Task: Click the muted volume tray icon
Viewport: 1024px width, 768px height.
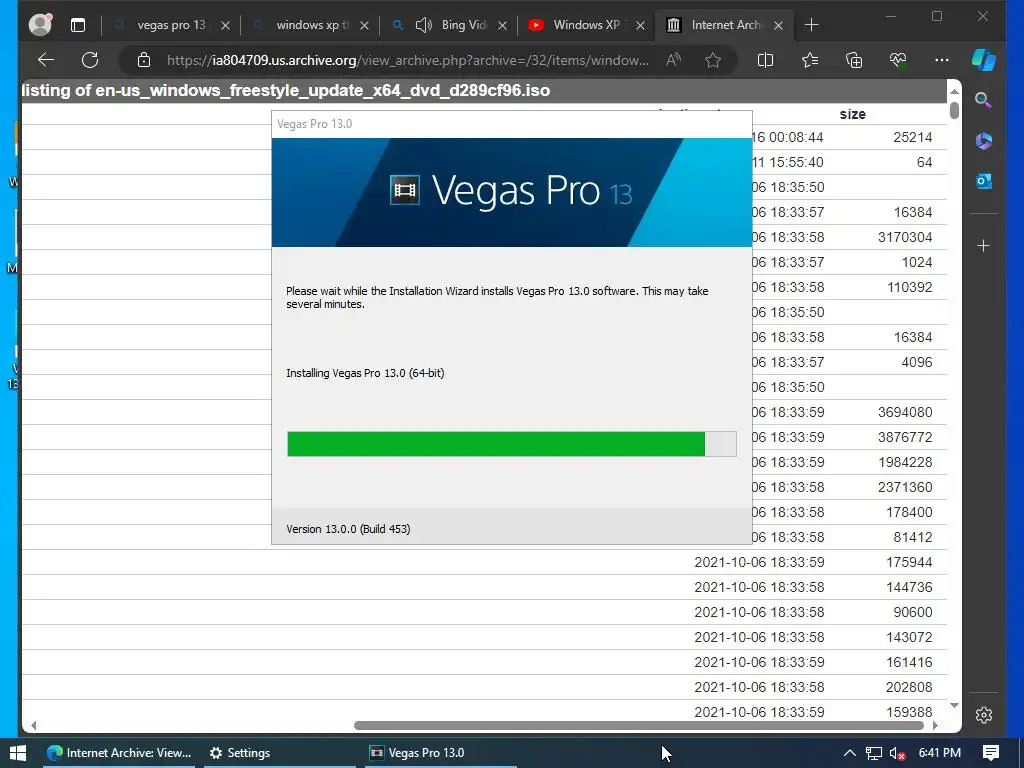Action: pyautogui.click(x=897, y=754)
